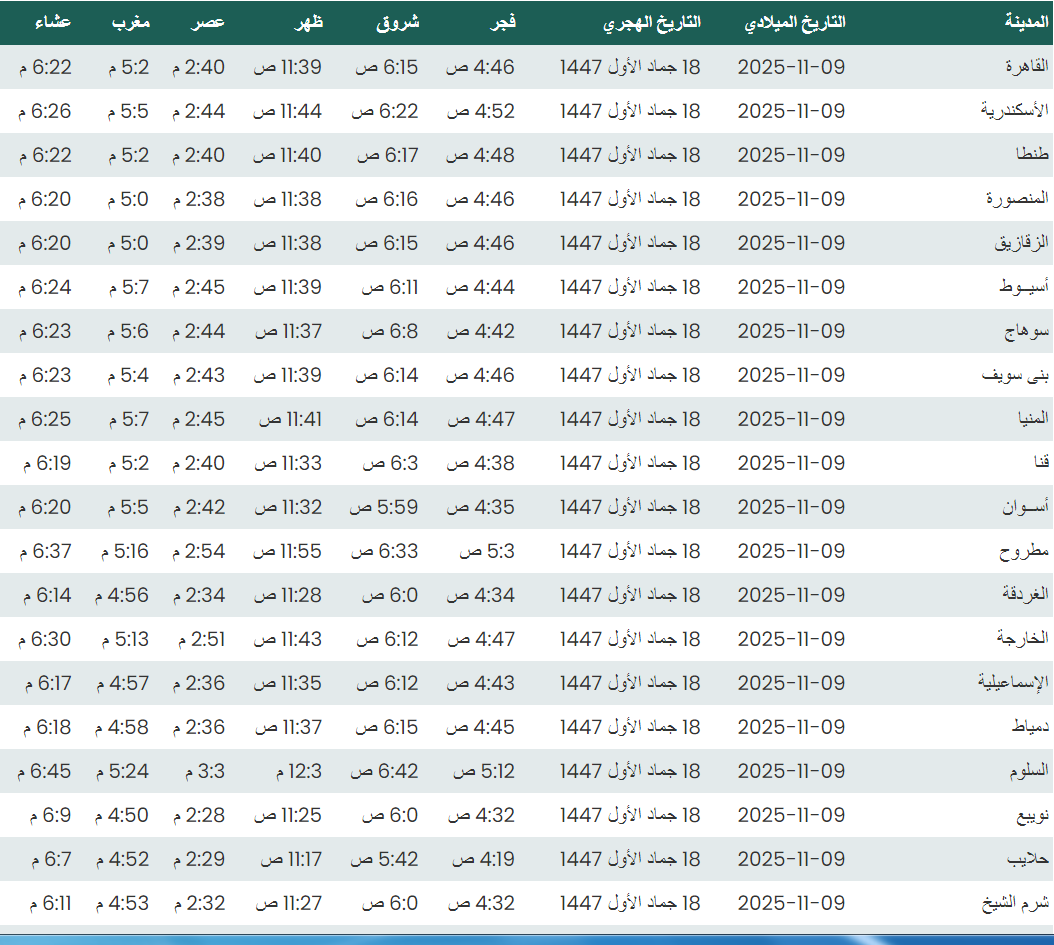The width and height of the screenshot is (1054, 945).
Task: Click the شرم الشيخ city name
Action: click(1016, 903)
